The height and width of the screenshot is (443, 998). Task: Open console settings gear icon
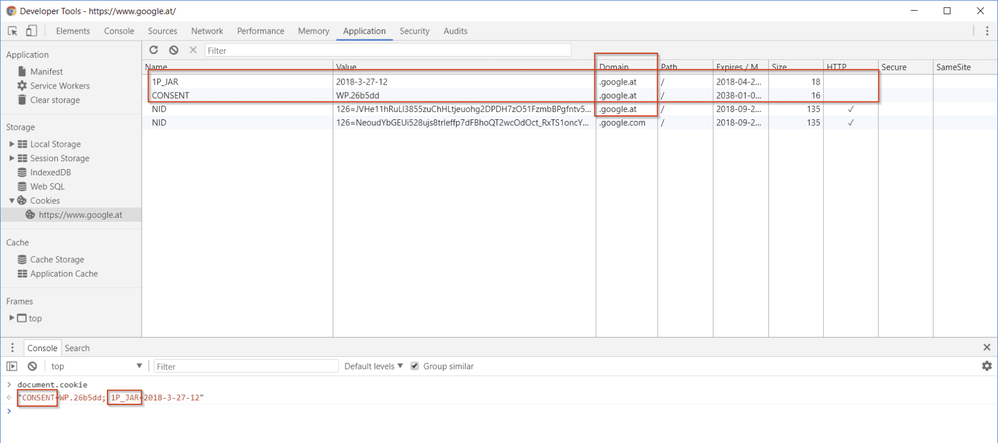(x=986, y=366)
